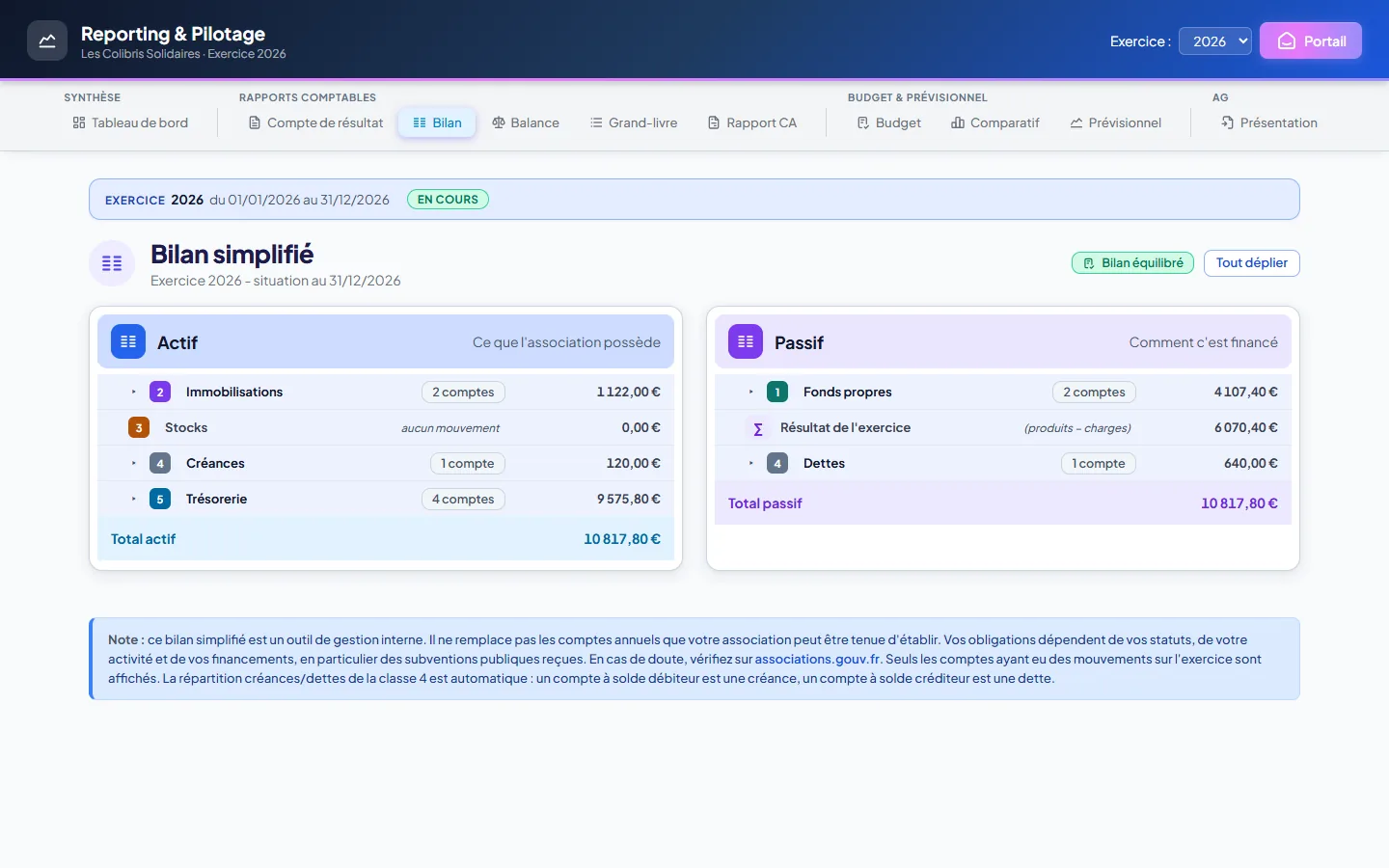1389x868 pixels.
Task: Expand the Dettes row in Passif
Action: pos(1003,463)
